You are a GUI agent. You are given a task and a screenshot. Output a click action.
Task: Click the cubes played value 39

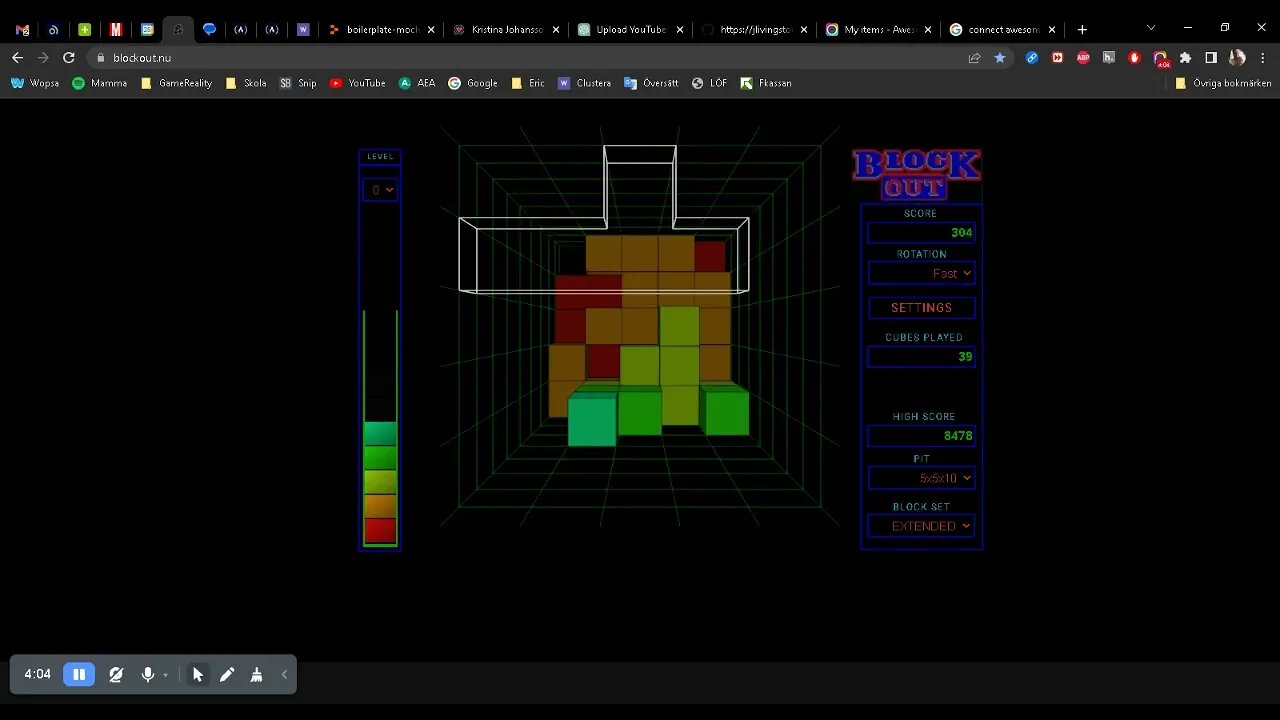pos(965,357)
